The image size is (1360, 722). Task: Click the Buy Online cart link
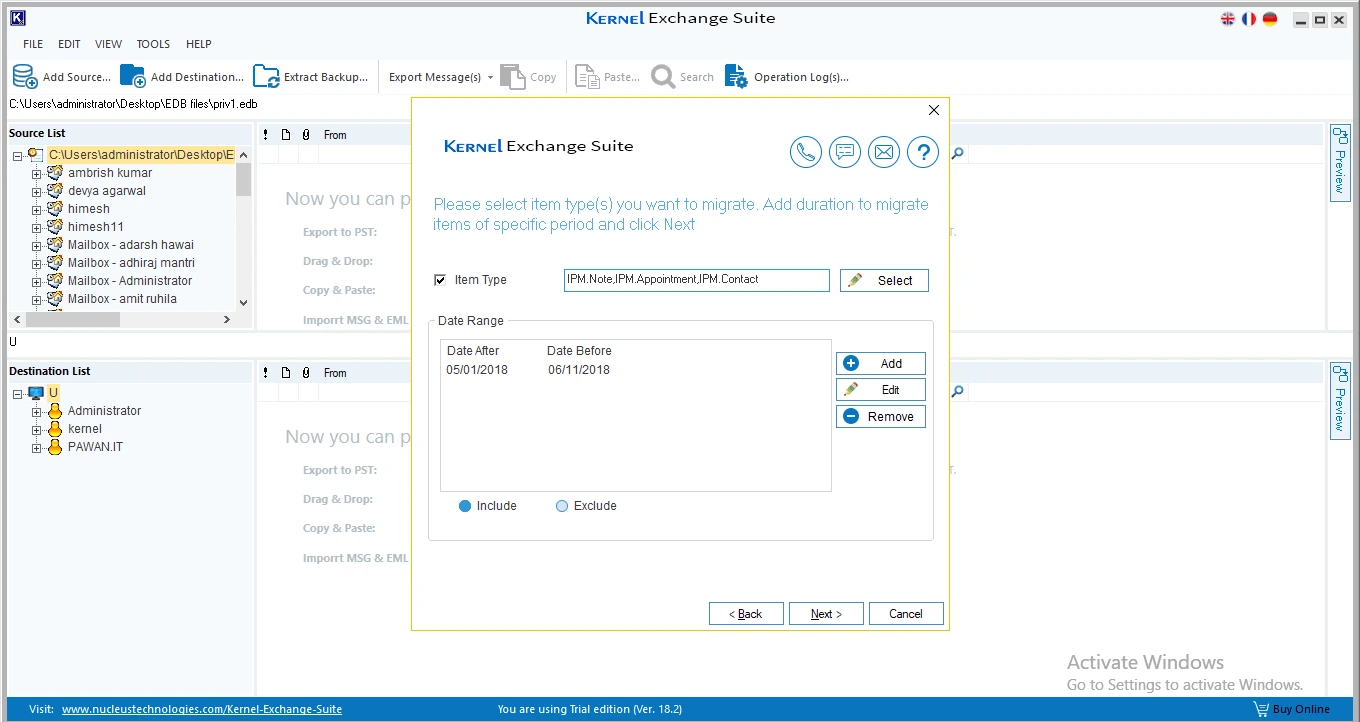tap(1292, 709)
